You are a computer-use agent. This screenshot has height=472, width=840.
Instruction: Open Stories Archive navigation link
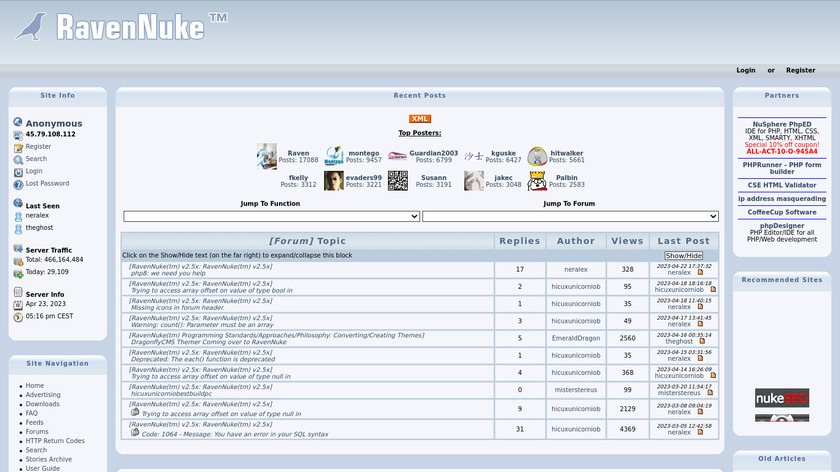(x=49, y=459)
